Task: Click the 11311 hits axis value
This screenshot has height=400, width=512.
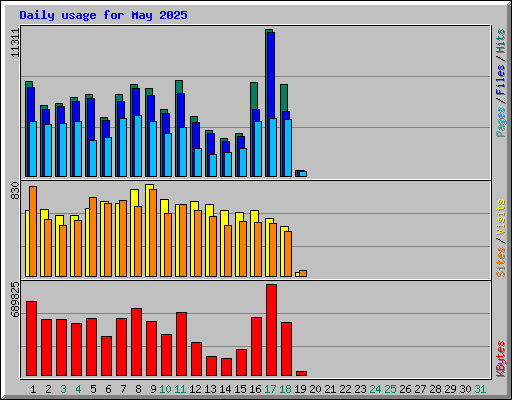Action: [15, 43]
